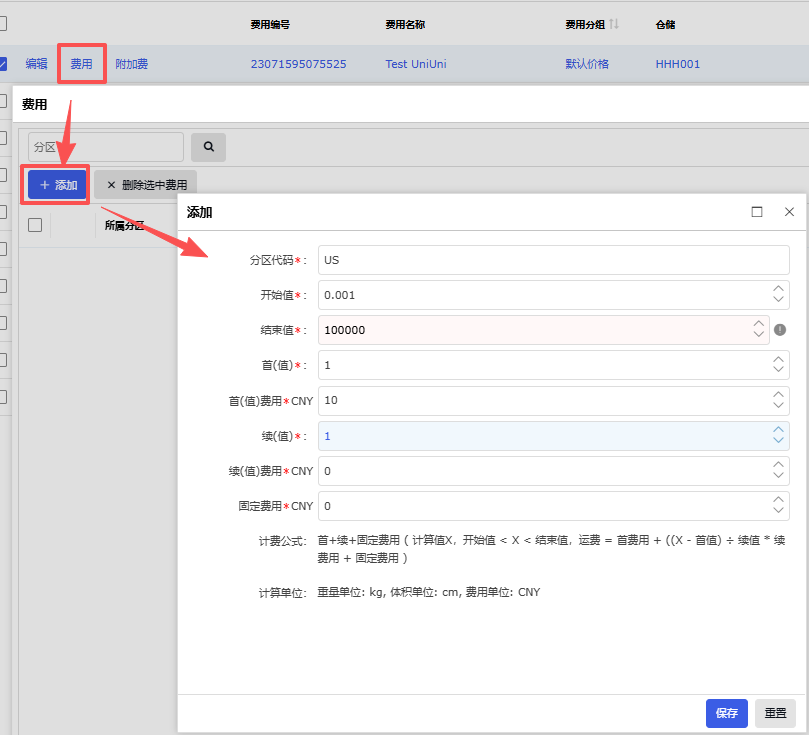Maximize the 添加 dialog window

pyautogui.click(x=757, y=212)
